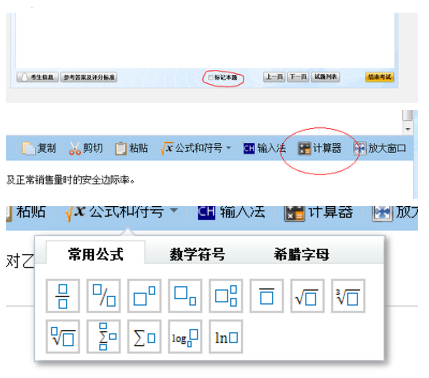Switch to 常用公式 tab

point(95,254)
